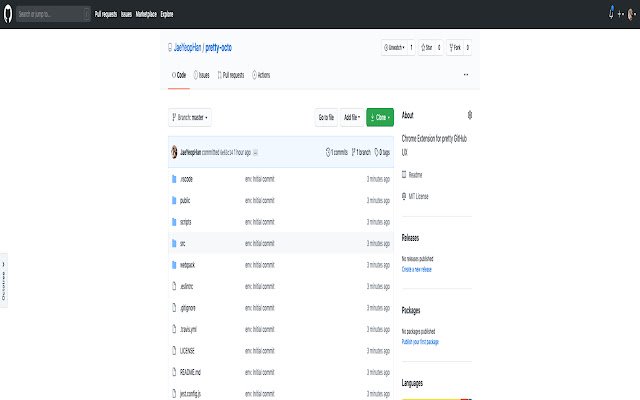Switch to the repository Pull requests tab
The width and height of the screenshot is (640, 400).
tap(231, 75)
